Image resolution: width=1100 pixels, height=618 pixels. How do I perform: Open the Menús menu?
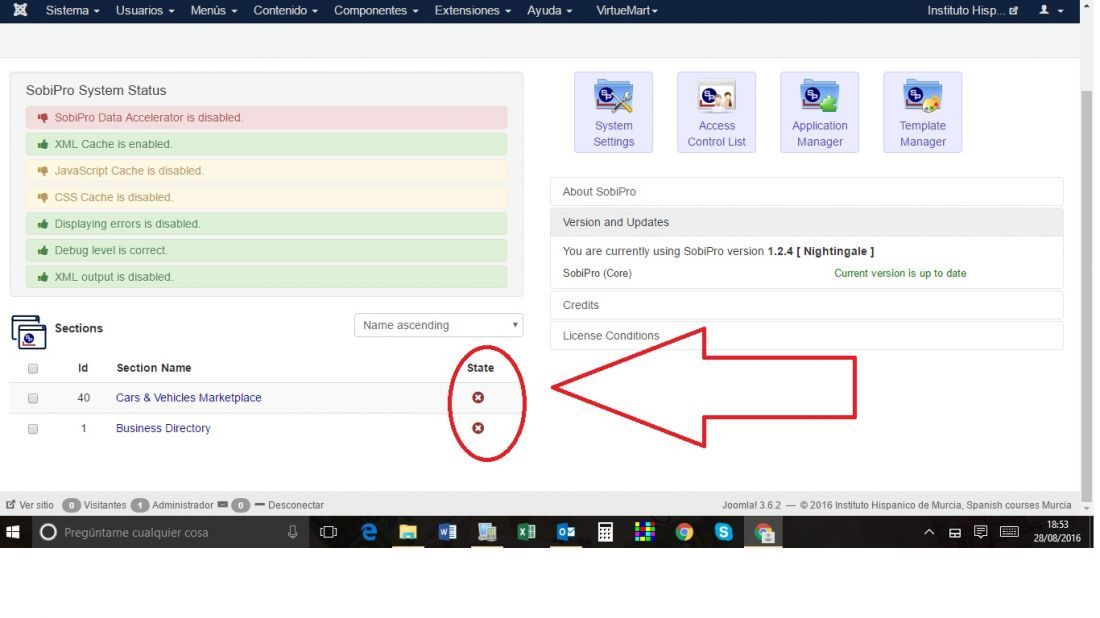[x=214, y=11]
